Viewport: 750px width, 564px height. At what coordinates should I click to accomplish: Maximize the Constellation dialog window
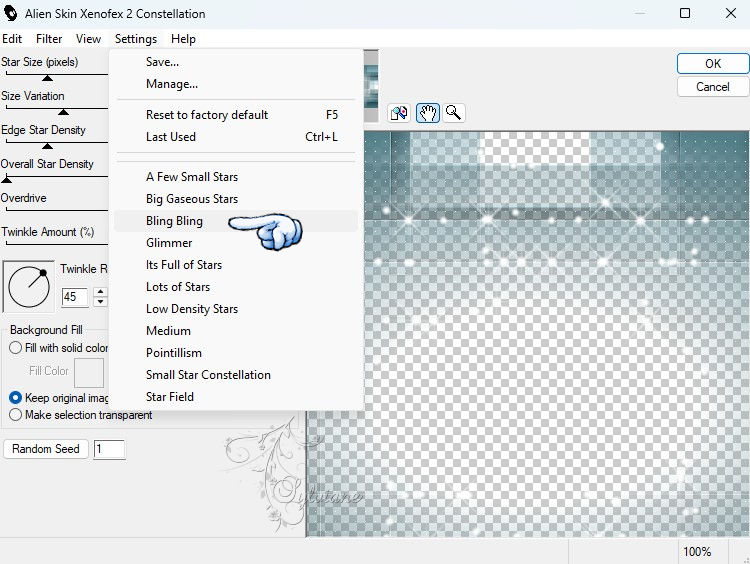click(685, 13)
